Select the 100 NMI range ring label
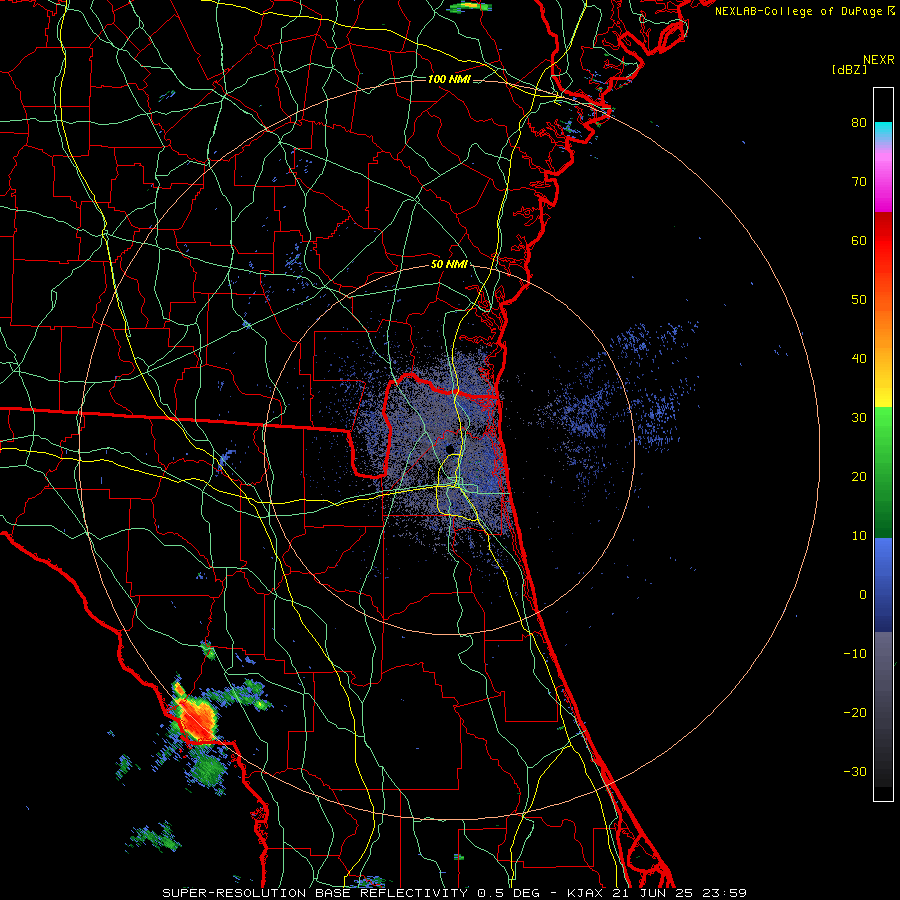This screenshot has width=900, height=900. click(x=449, y=79)
